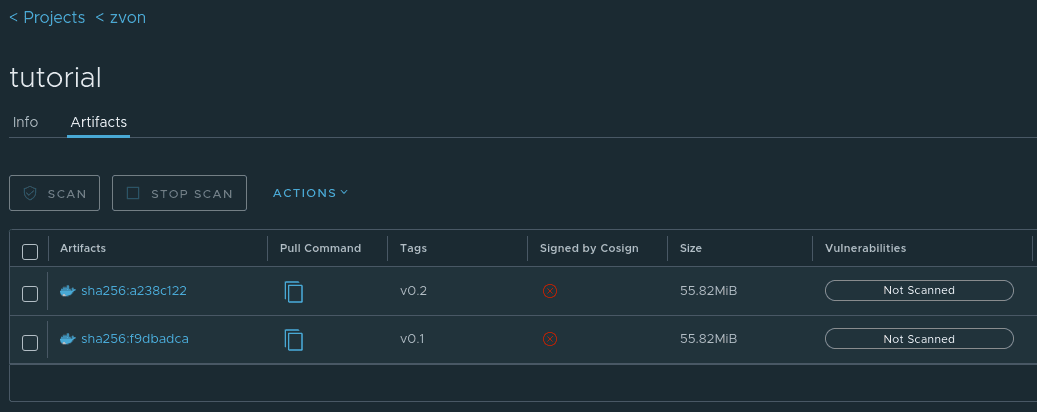Image resolution: width=1037 pixels, height=412 pixels.
Task: Copy pull command for sha256:f9dbadca
Action: (x=293, y=340)
